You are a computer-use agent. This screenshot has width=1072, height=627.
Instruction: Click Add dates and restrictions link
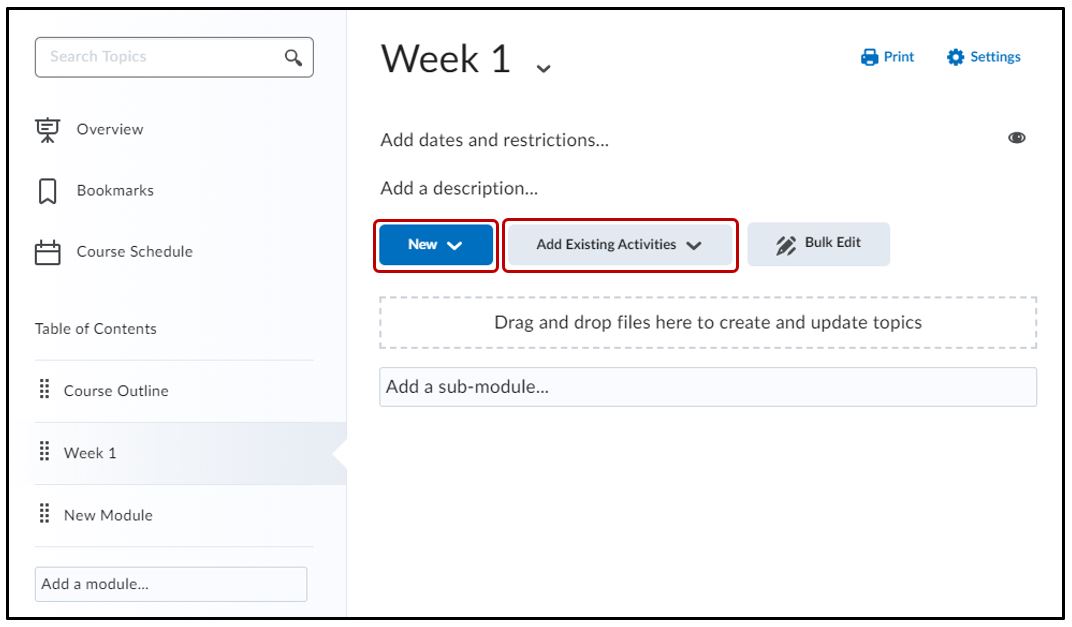point(494,141)
